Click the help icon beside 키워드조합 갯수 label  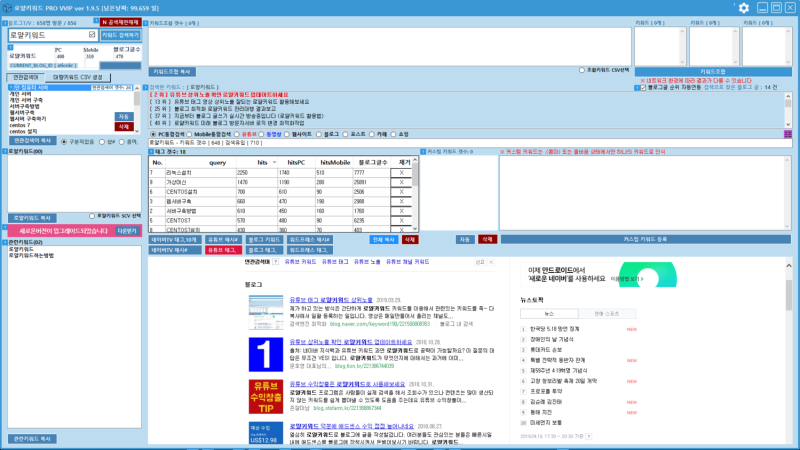point(145,23)
